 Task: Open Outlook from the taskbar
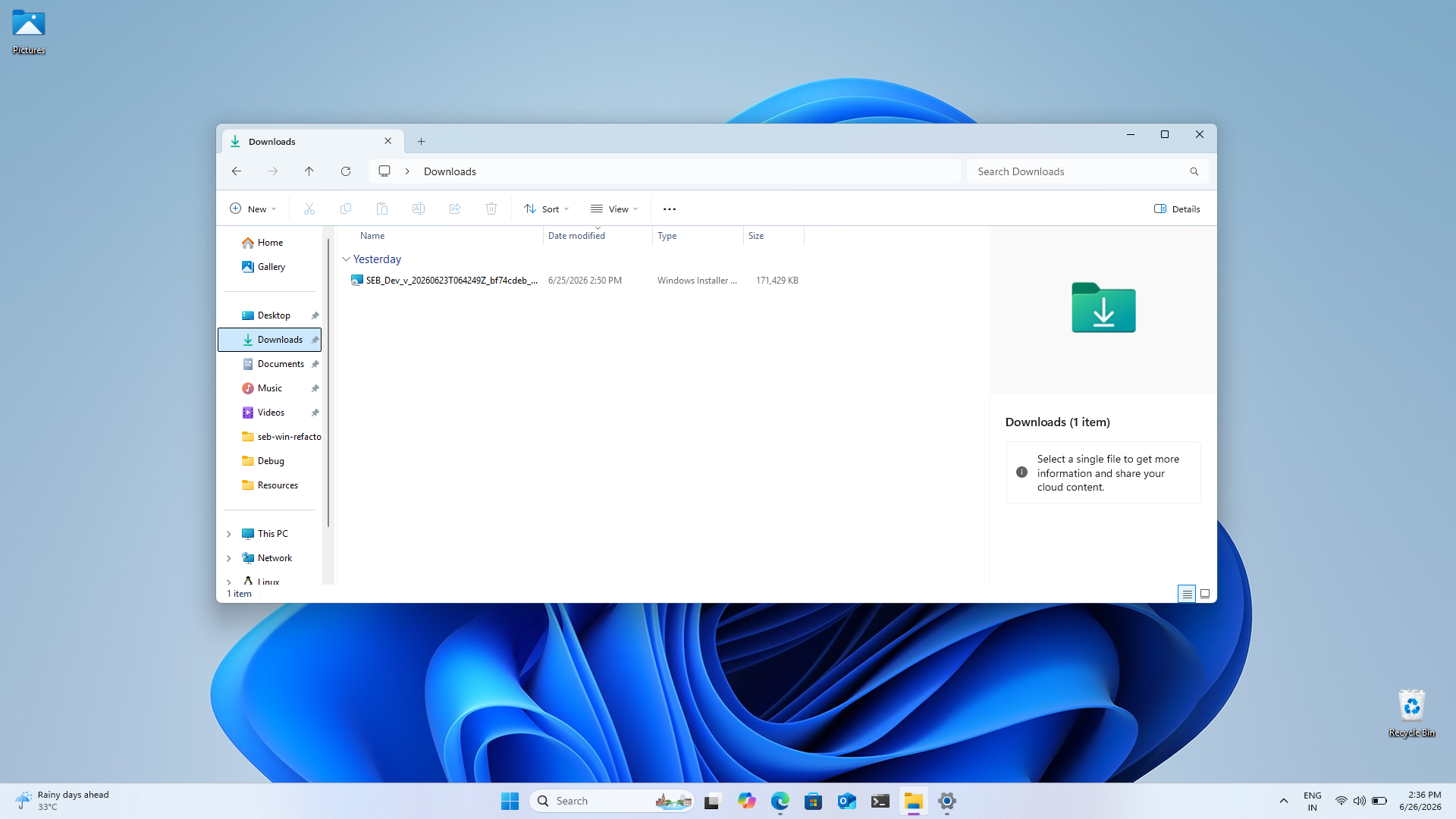click(847, 801)
